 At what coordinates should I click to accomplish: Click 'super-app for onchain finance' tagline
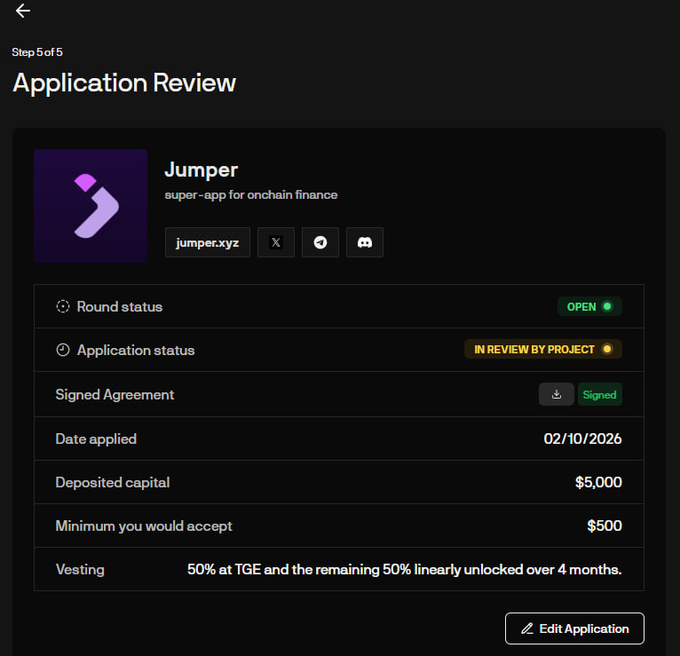click(x=251, y=195)
